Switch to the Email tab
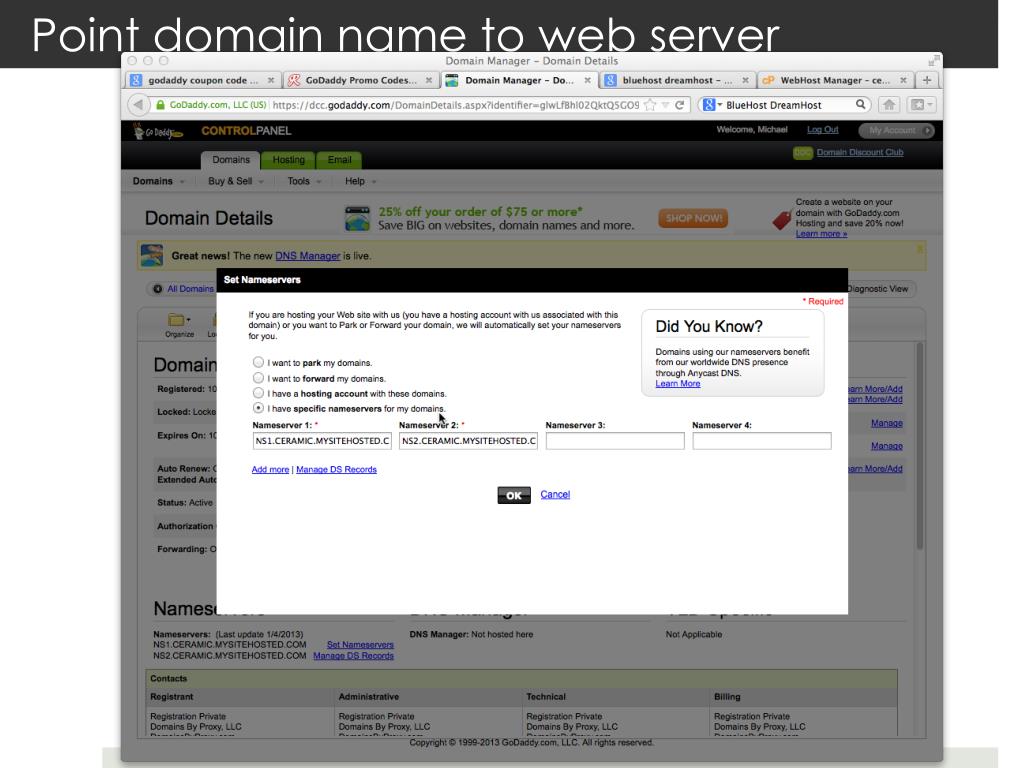1024x768 pixels. point(339,159)
